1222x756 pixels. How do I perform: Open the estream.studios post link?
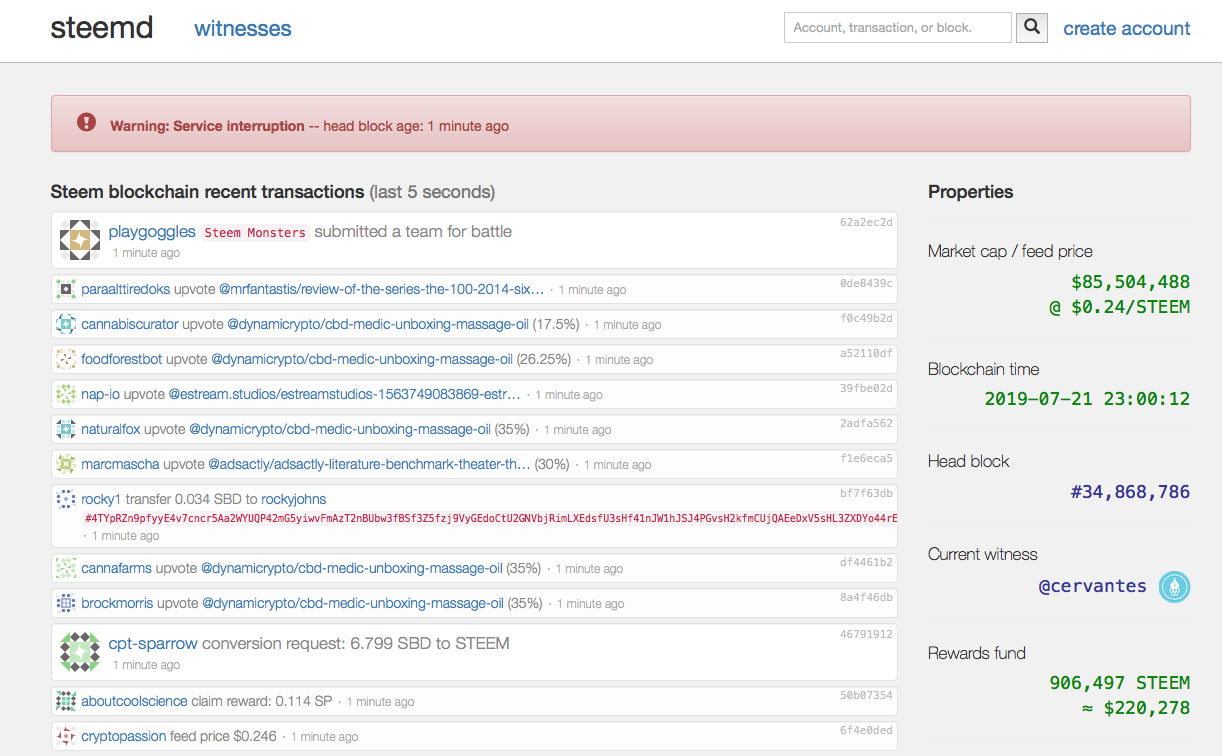[x=345, y=394]
